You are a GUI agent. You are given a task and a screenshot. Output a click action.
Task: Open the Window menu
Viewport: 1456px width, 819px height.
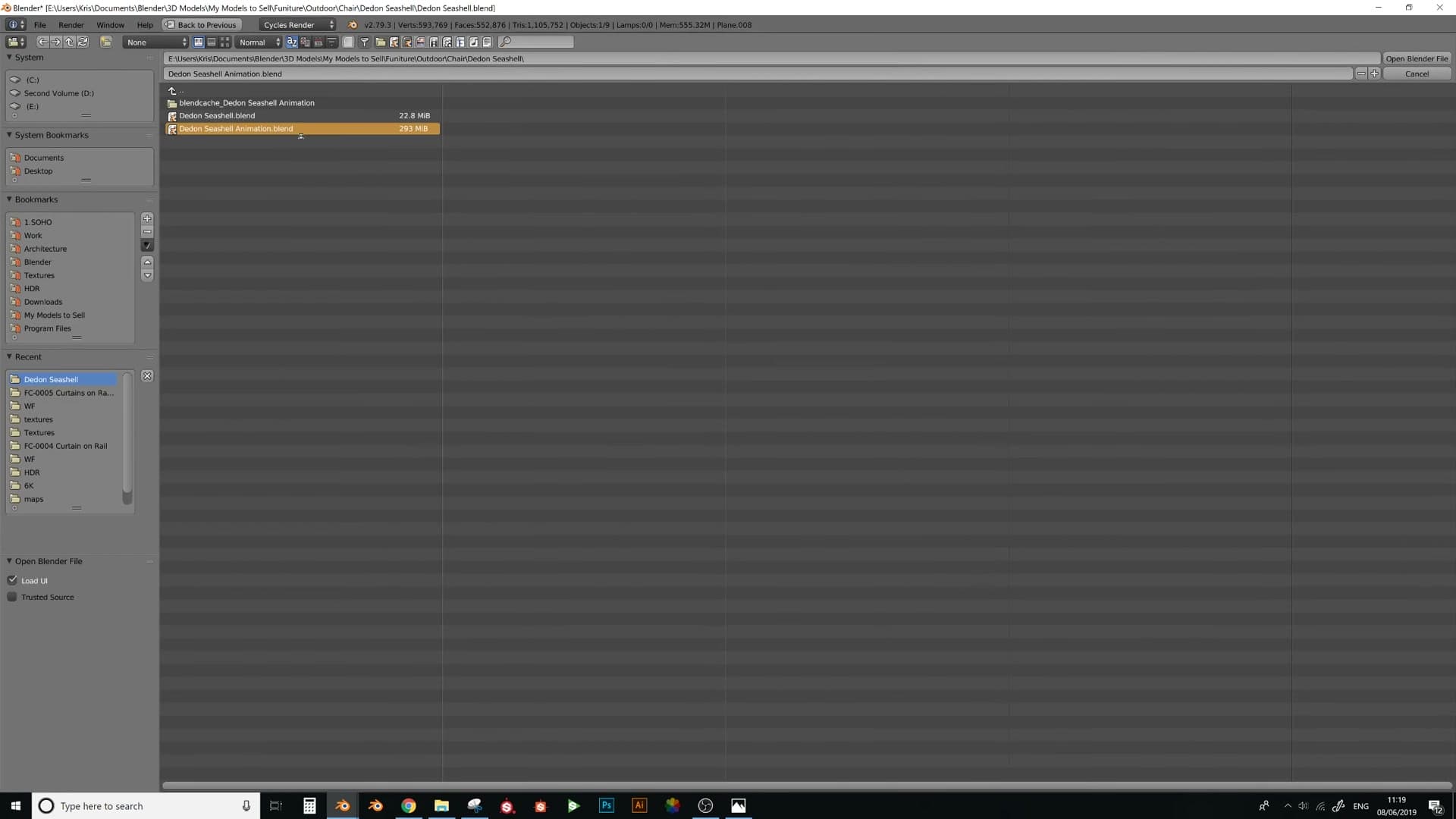click(x=110, y=25)
